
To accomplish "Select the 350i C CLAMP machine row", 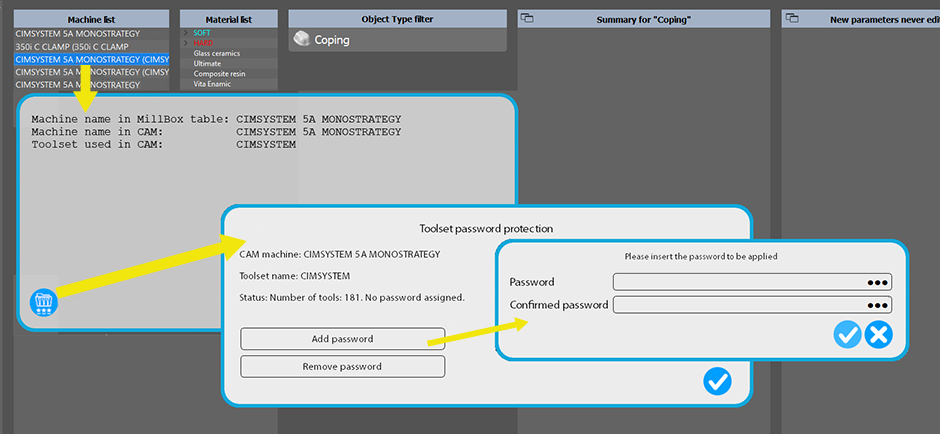I will click(x=91, y=46).
